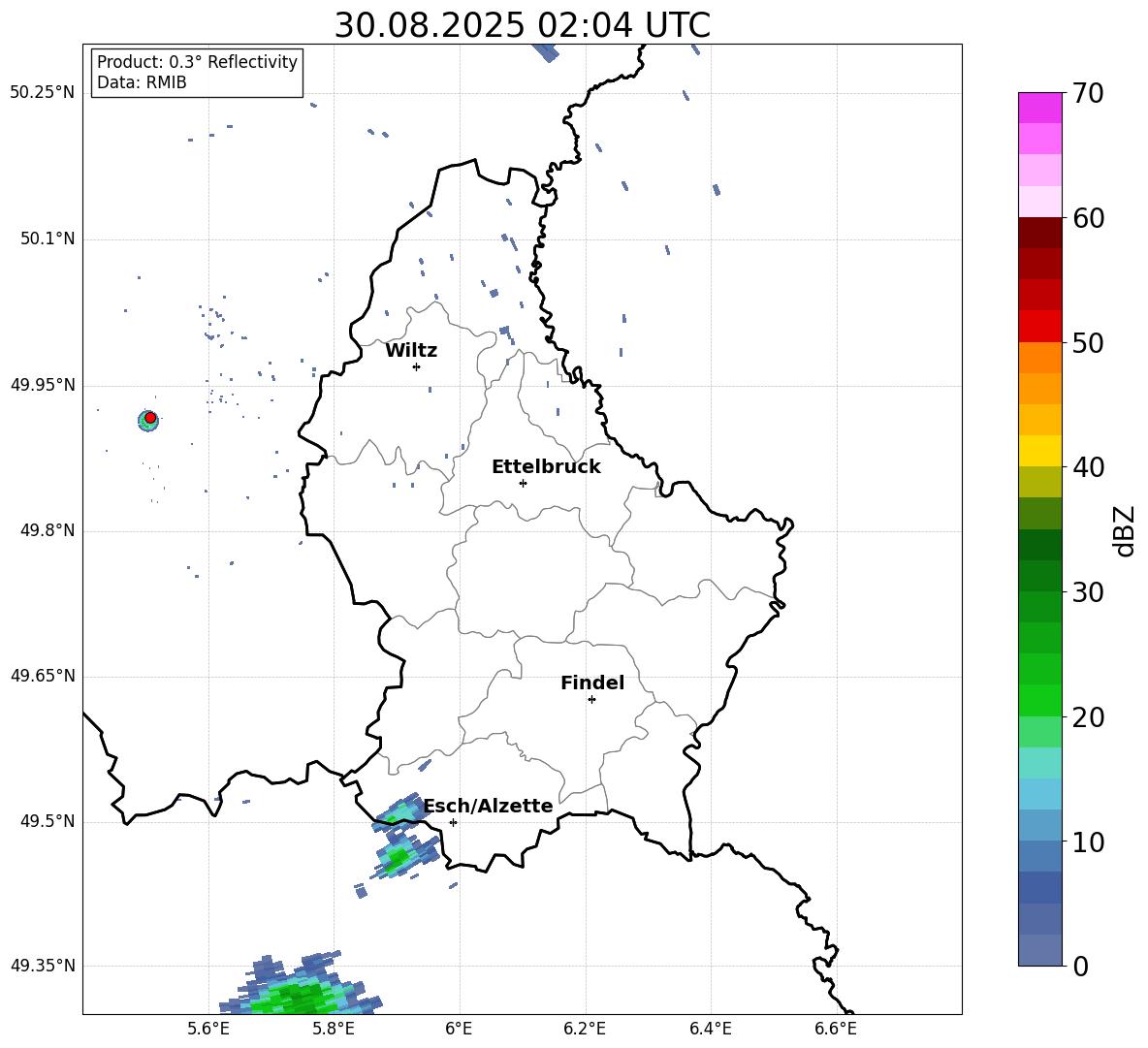This screenshot has height=1048, width=1148.
Task: Click the 49.65°N latitude label
Action: (x=43, y=675)
